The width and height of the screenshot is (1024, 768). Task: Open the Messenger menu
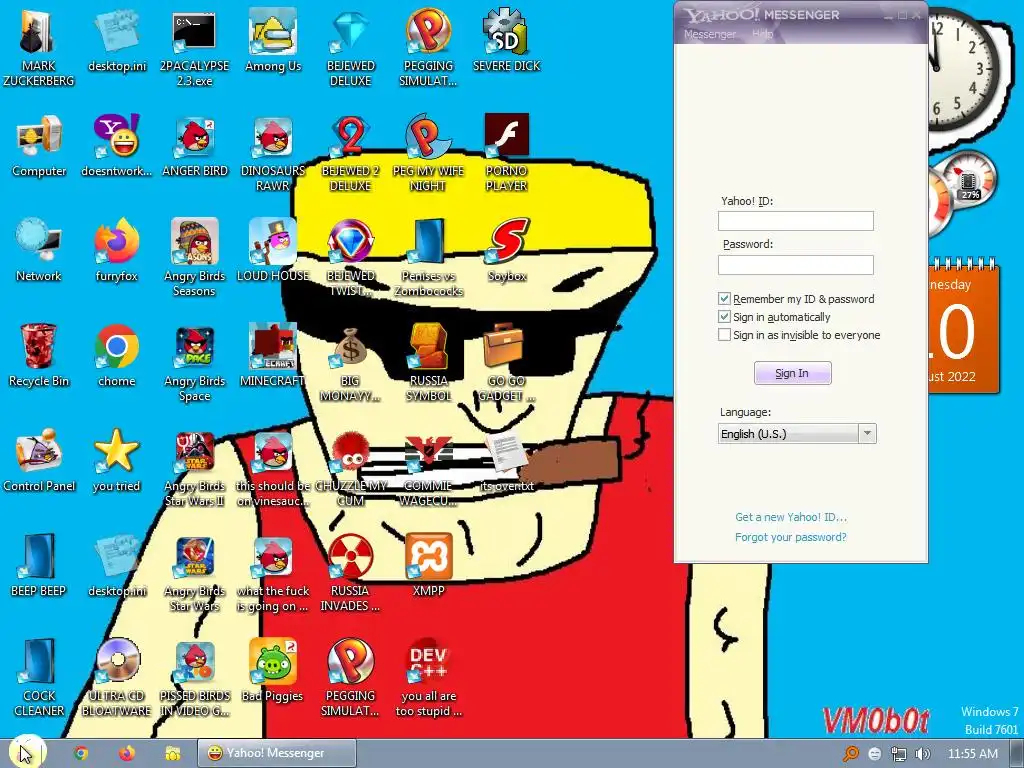pos(710,34)
